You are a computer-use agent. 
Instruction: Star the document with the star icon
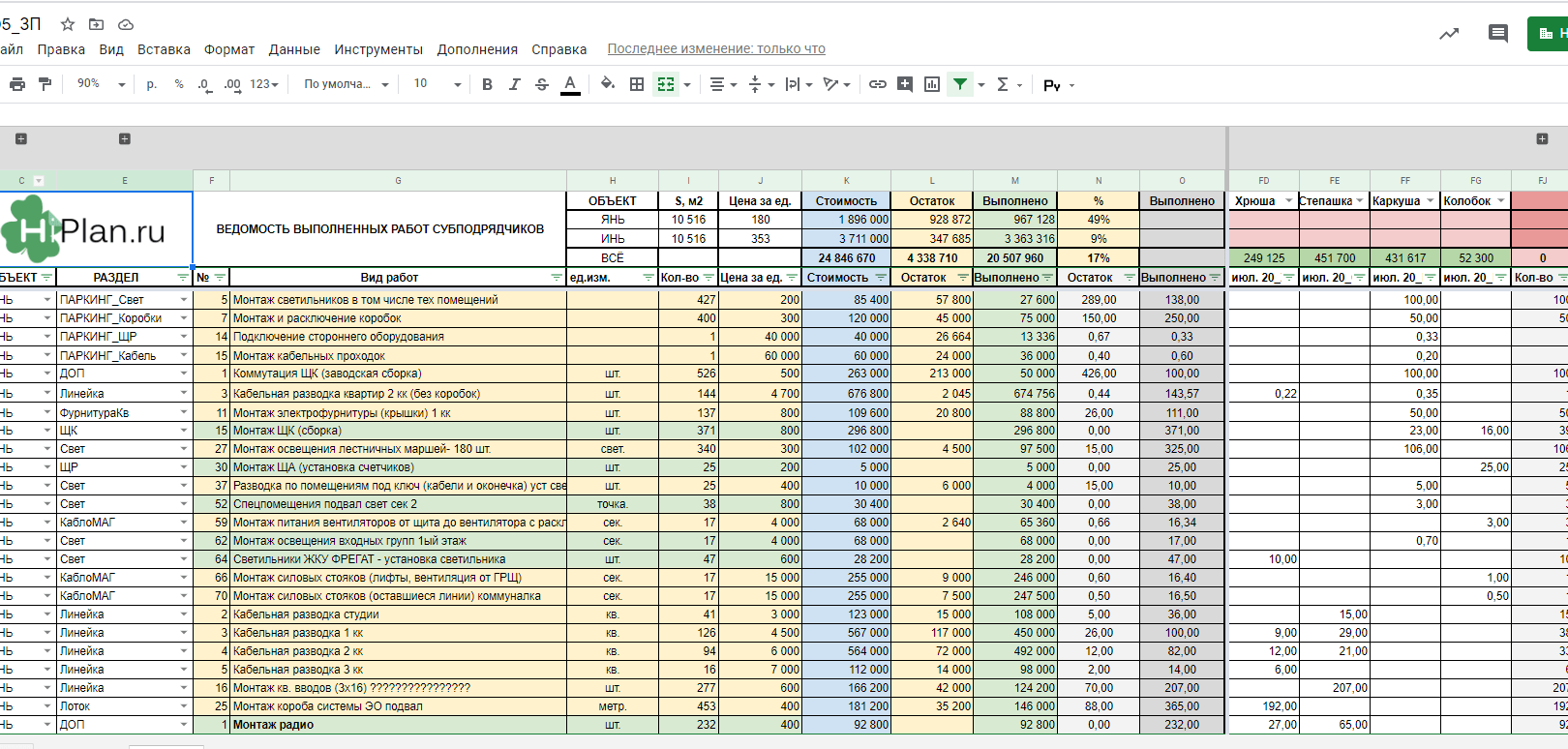[68, 24]
